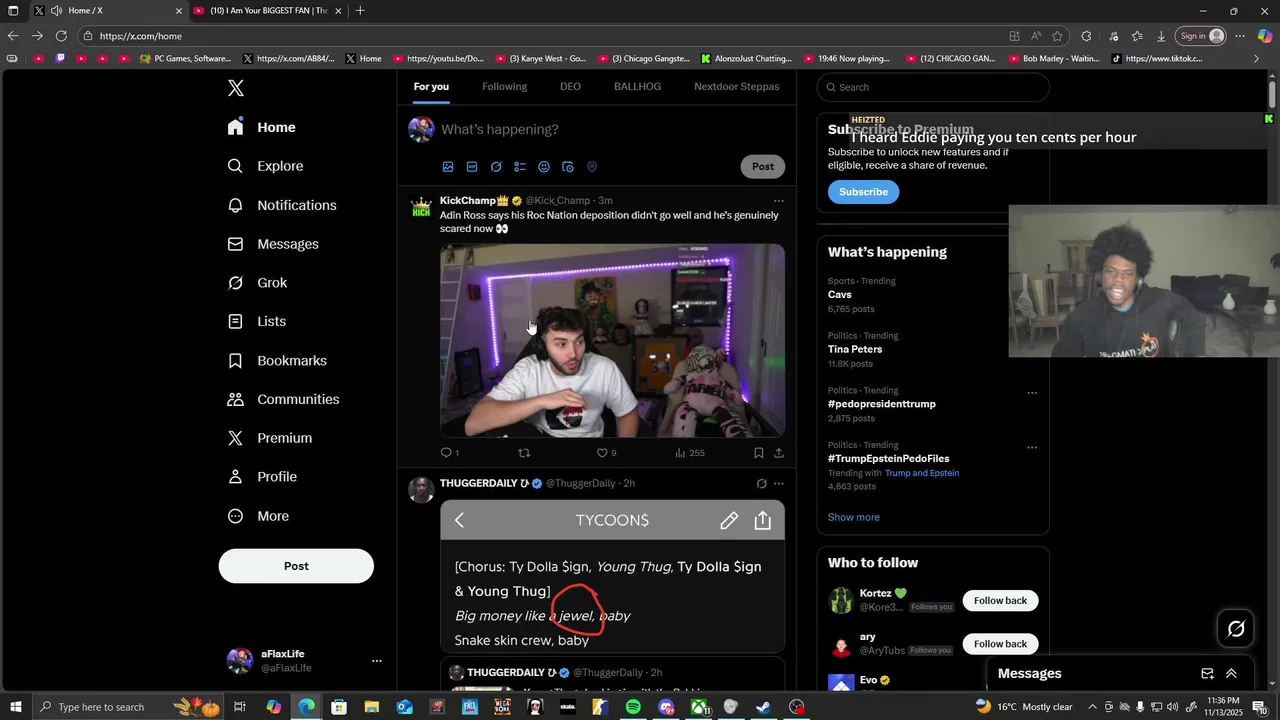
Task: Switch to the Following tab
Action: tap(504, 87)
